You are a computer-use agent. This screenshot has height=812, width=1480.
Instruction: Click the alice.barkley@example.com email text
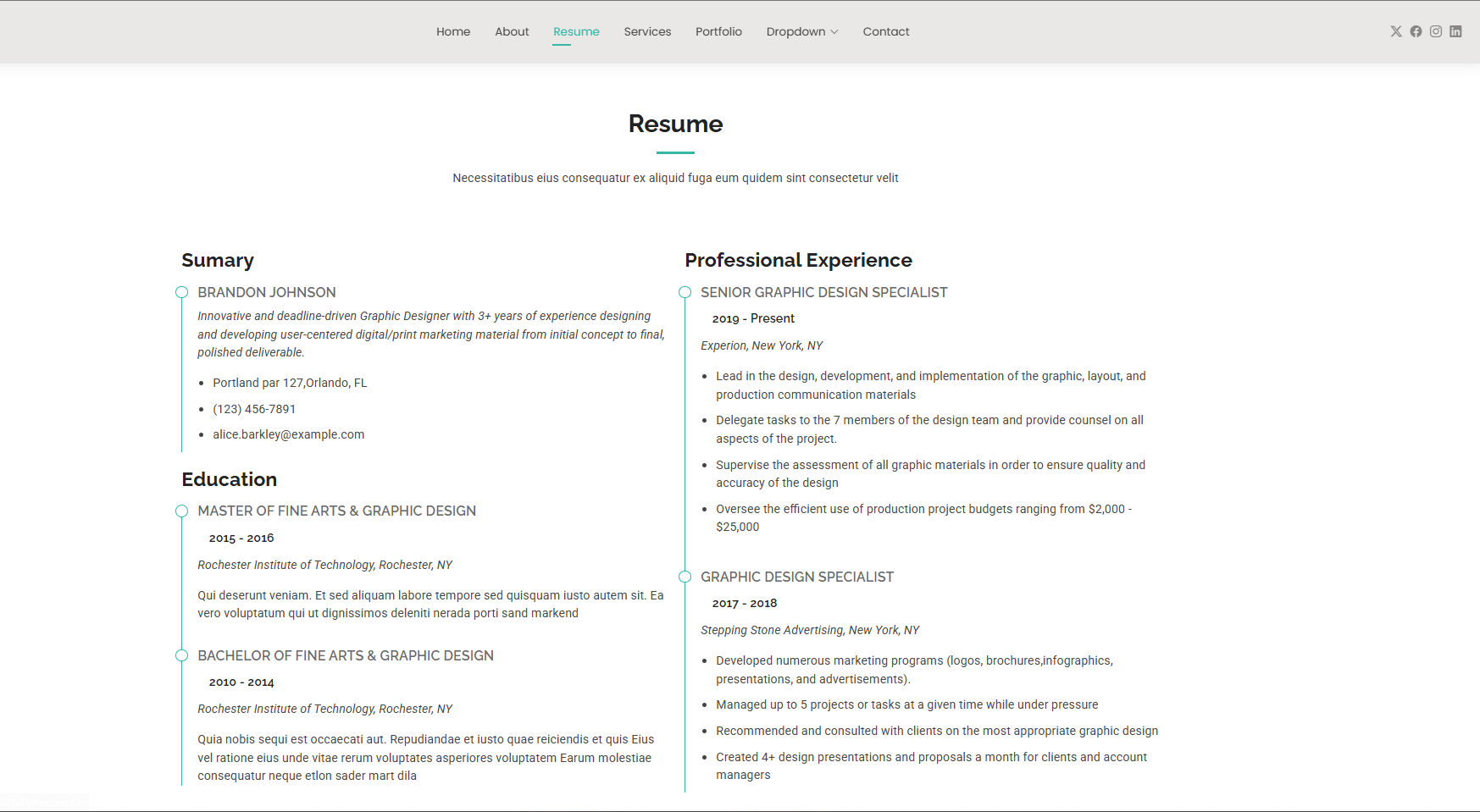(x=288, y=434)
